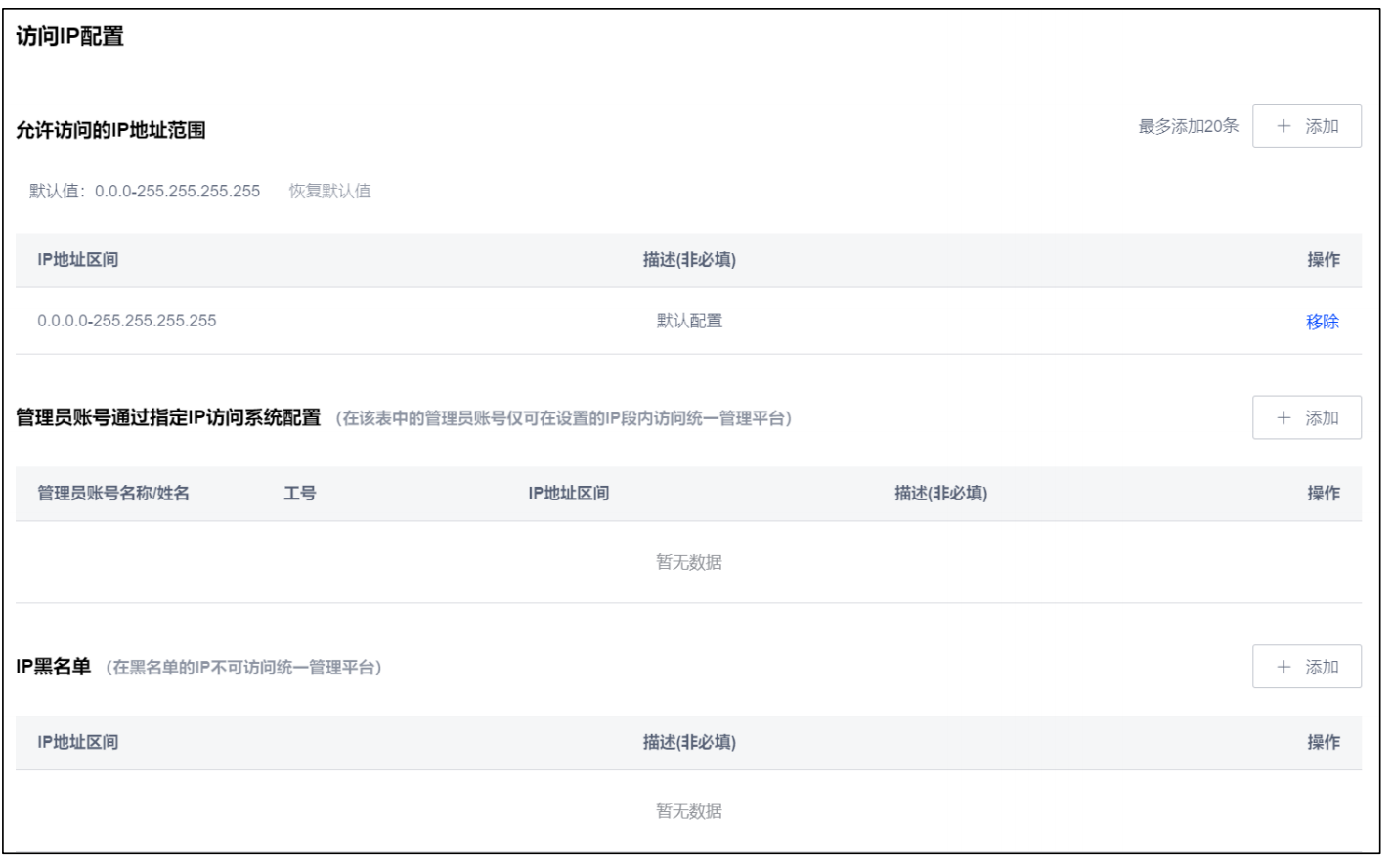This screenshot has height=868, width=1392.
Task: Click the IP地址区间 header in administrator table
Action: click(x=569, y=493)
